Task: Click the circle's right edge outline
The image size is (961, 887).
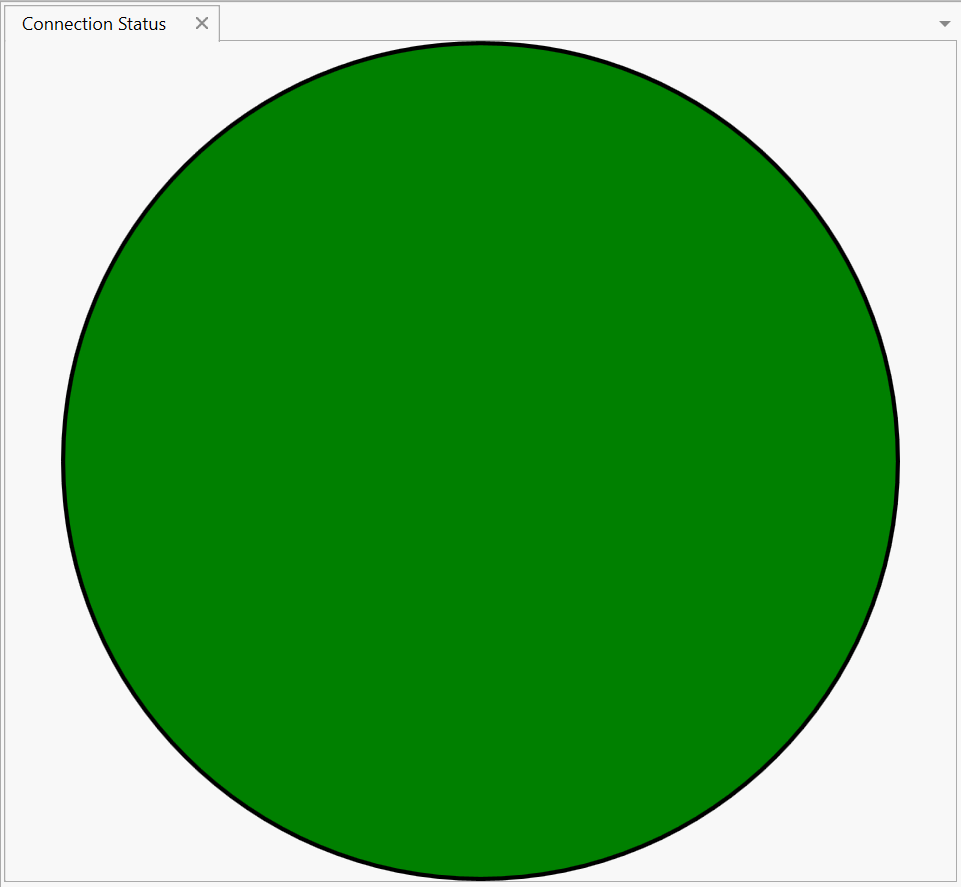Action: (897, 461)
